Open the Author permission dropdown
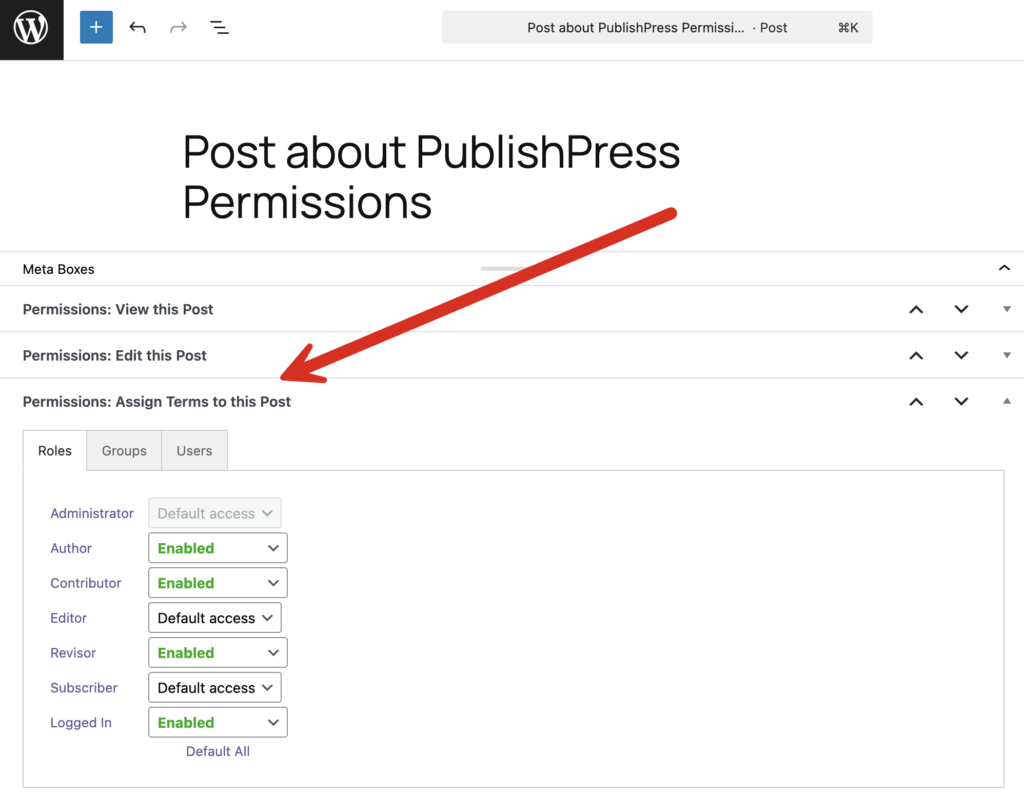 [218, 548]
